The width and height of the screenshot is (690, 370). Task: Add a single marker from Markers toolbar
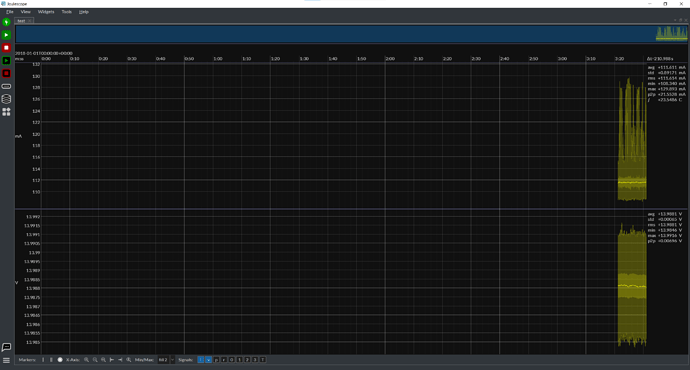point(43,360)
